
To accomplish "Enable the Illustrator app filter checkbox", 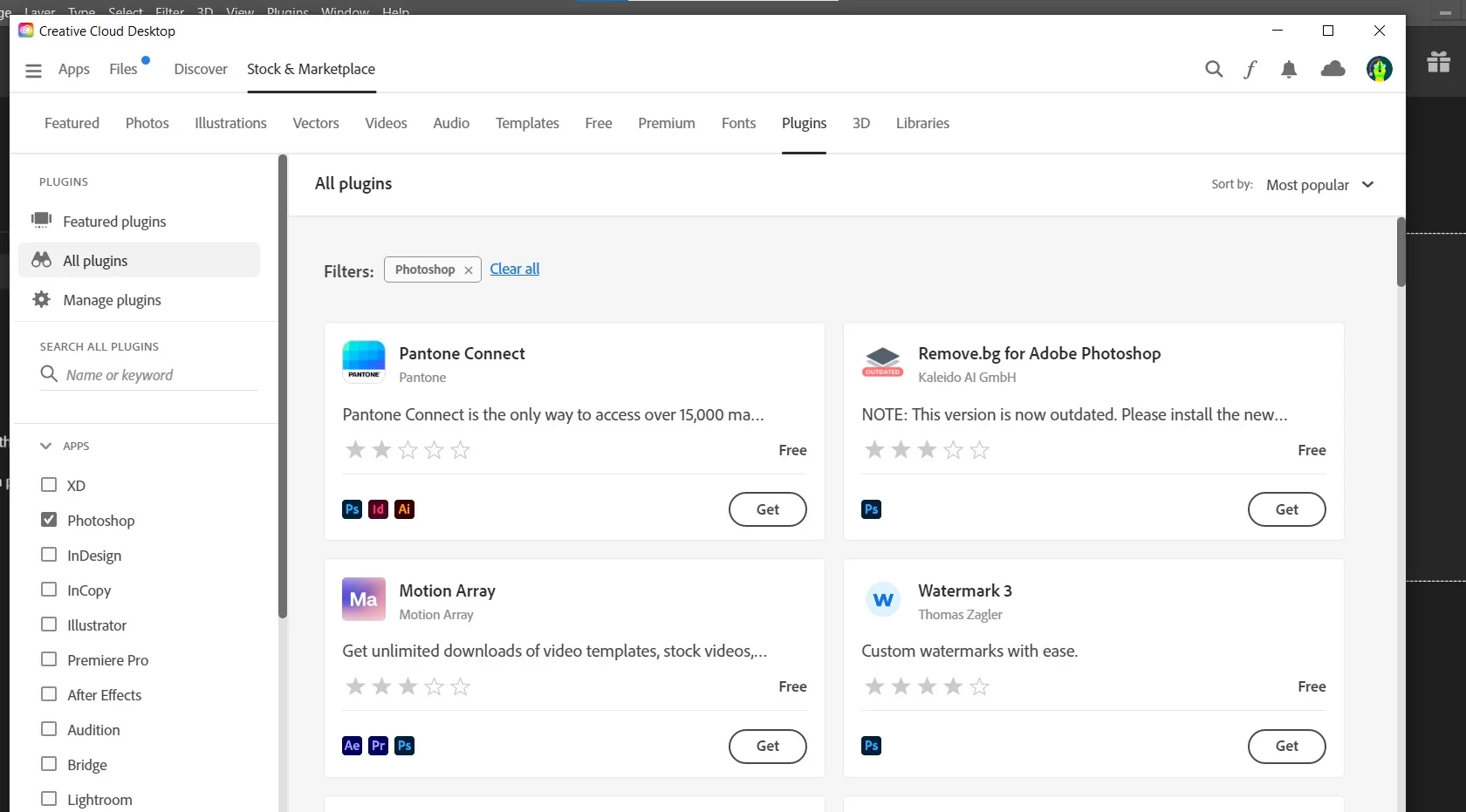I will pos(49,624).
